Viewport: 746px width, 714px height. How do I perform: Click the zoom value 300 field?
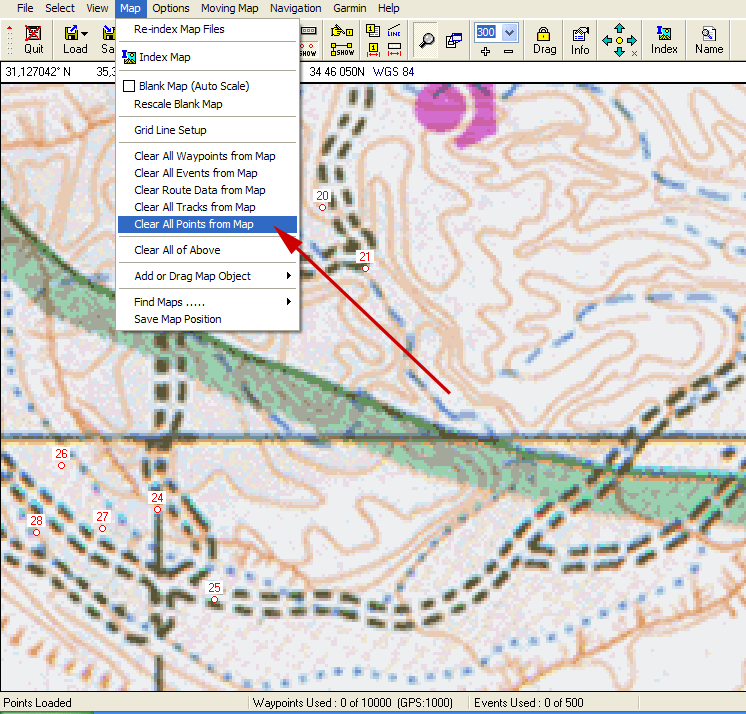tap(487, 32)
